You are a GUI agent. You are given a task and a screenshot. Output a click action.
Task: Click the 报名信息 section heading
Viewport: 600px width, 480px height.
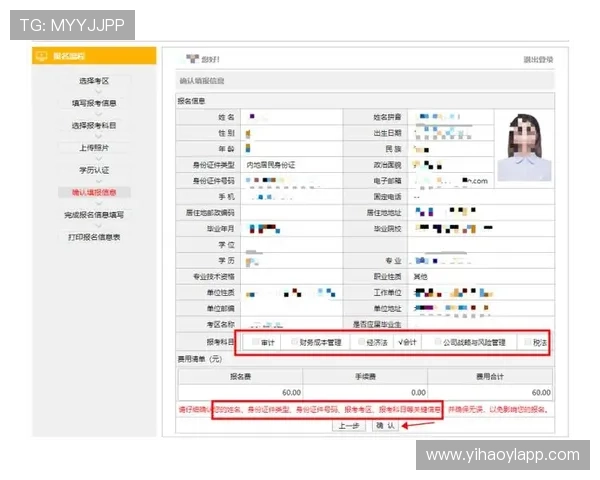[x=191, y=101]
